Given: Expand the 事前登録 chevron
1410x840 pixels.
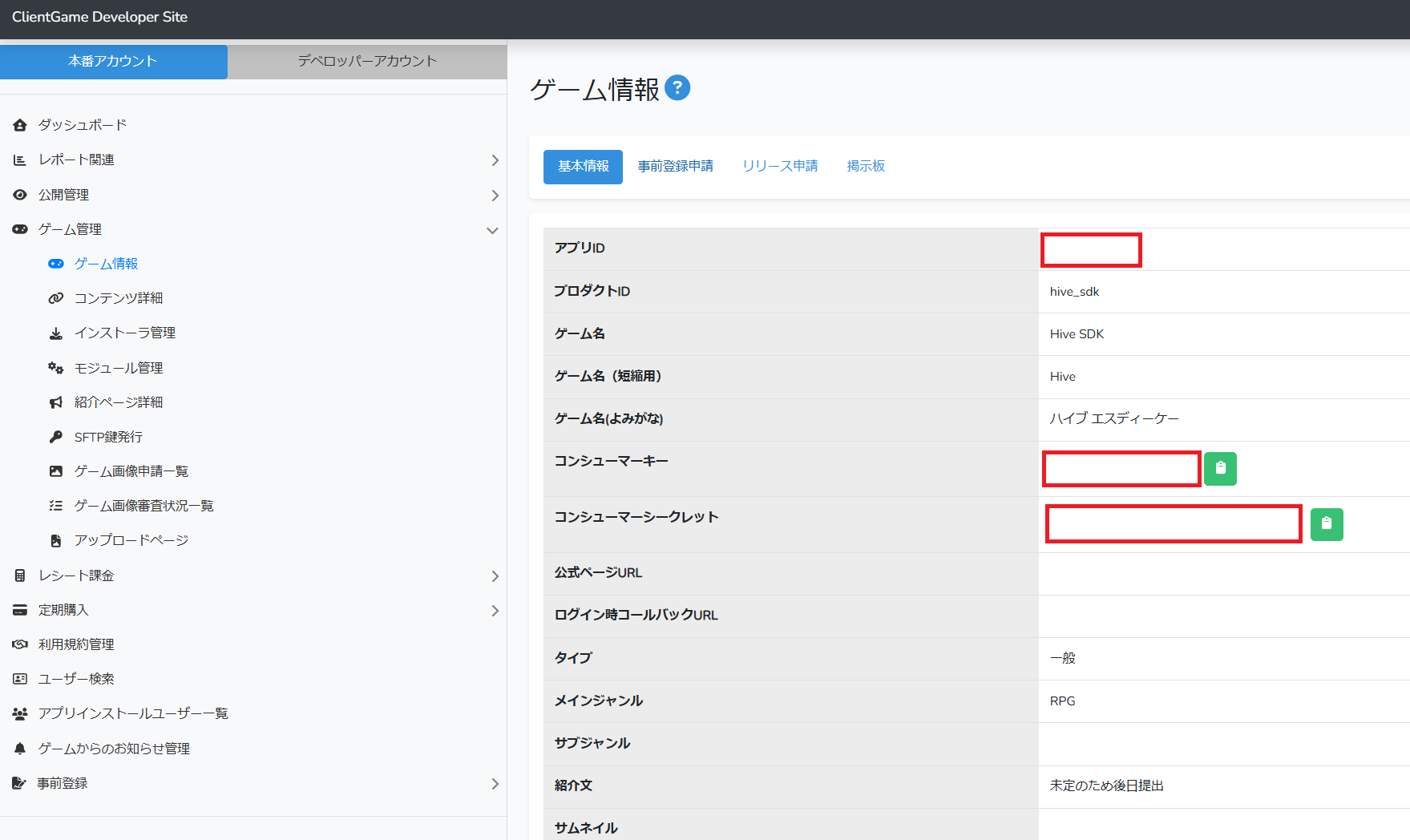Looking at the screenshot, I should pos(495,784).
